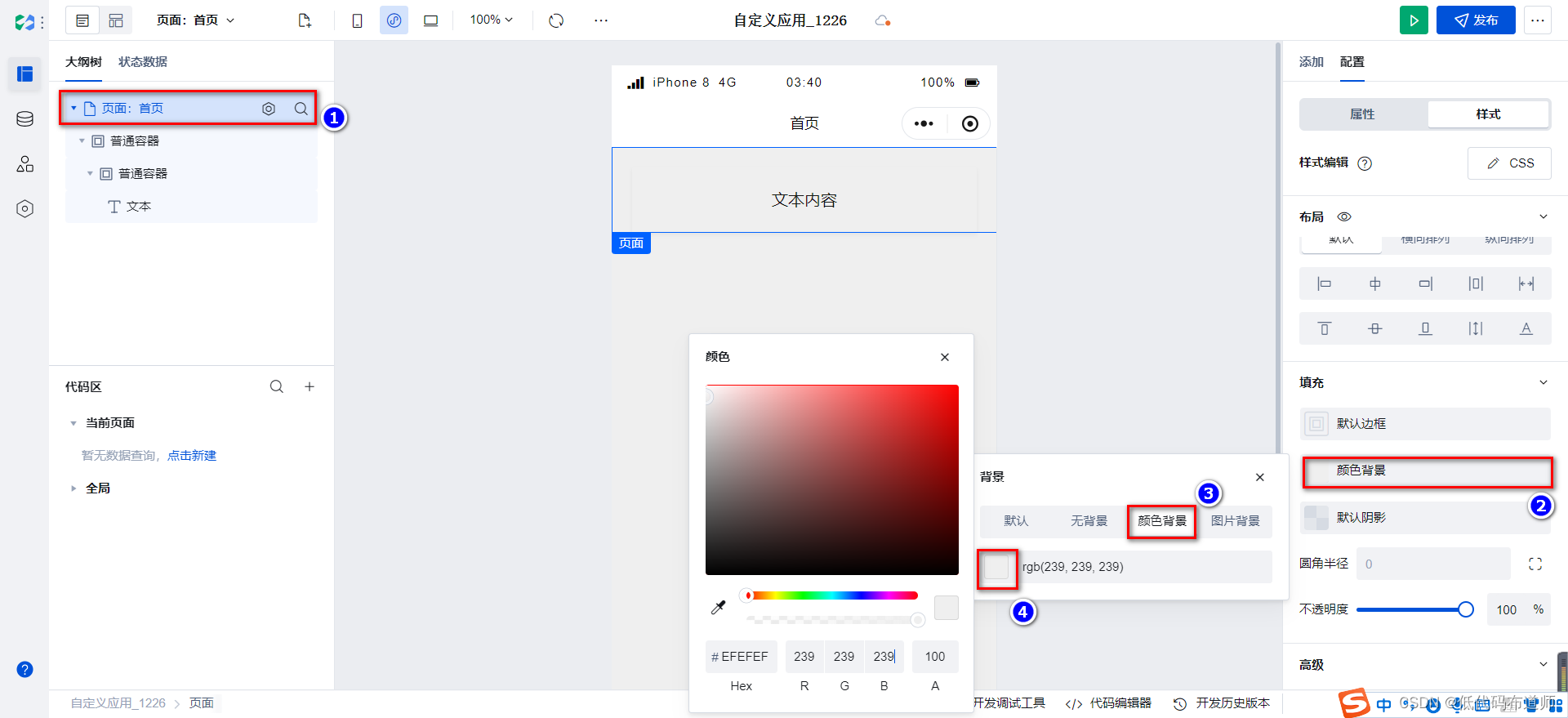Select the 默认 background option

click(1016, 521)
